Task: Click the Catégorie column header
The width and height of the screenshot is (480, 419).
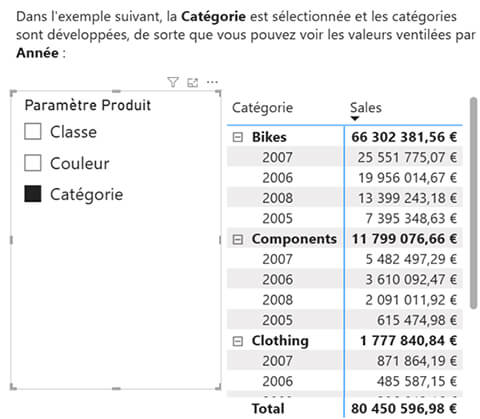Action: click(263, 108)
